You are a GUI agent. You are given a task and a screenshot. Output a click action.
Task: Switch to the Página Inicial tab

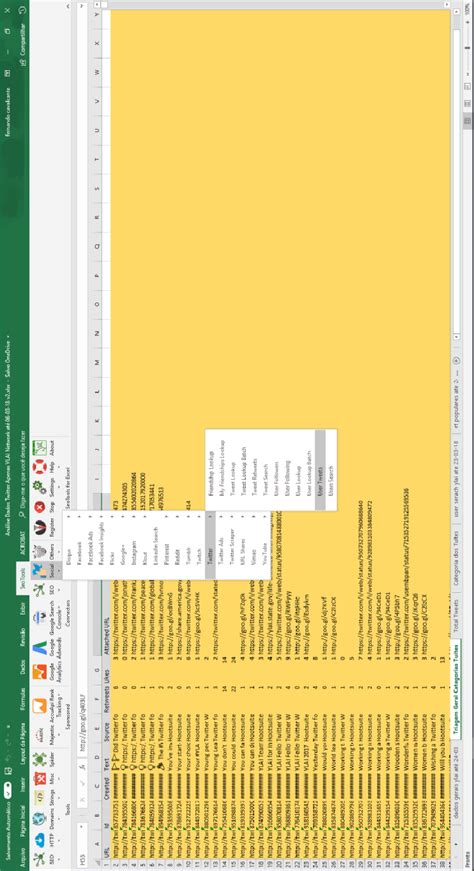point(22,823)
